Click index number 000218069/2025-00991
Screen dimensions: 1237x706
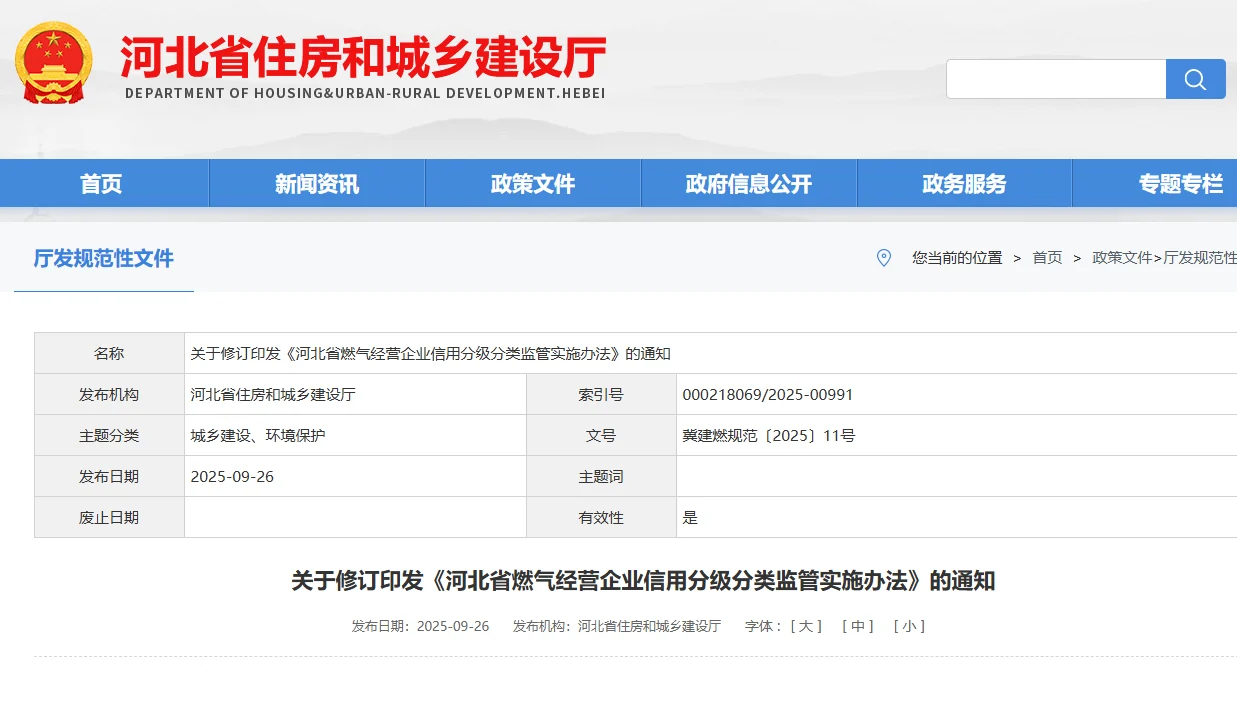click(768, 395)
